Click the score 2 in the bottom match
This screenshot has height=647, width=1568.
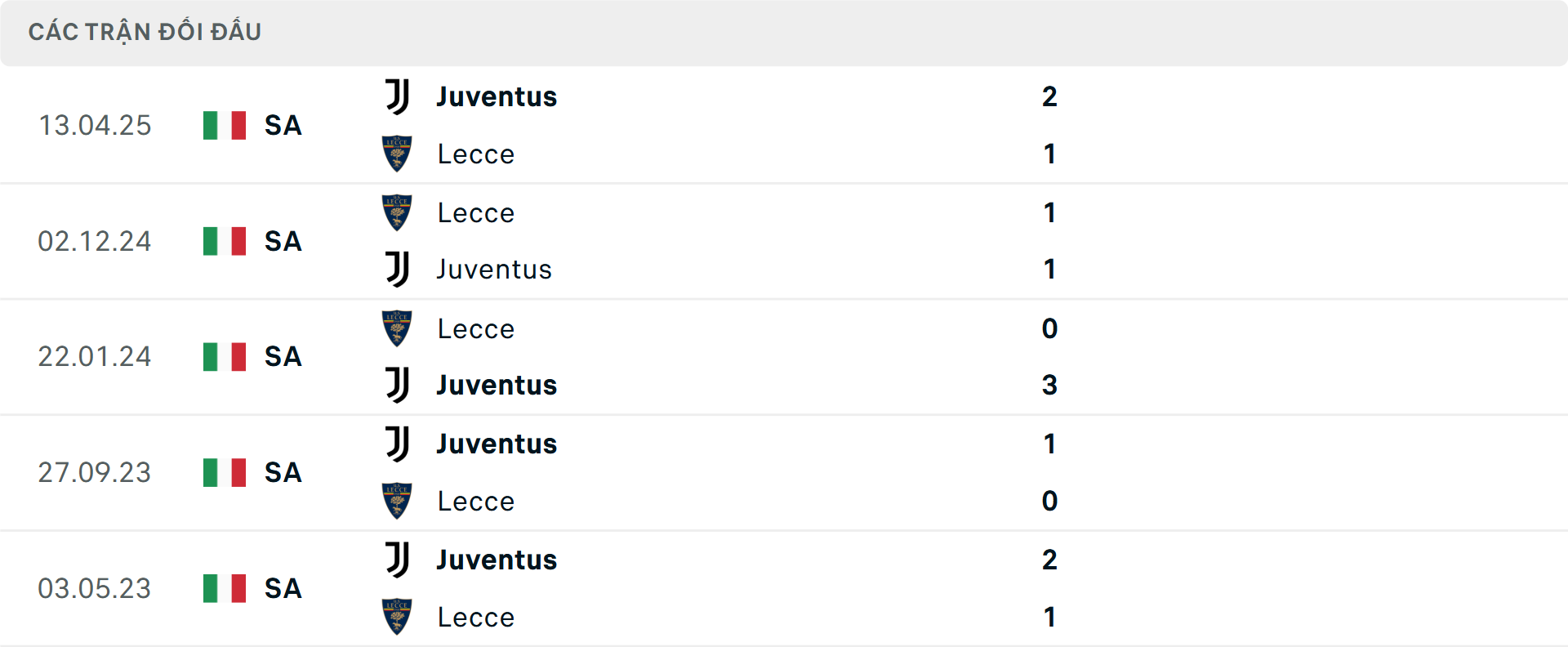point(1050,560)
